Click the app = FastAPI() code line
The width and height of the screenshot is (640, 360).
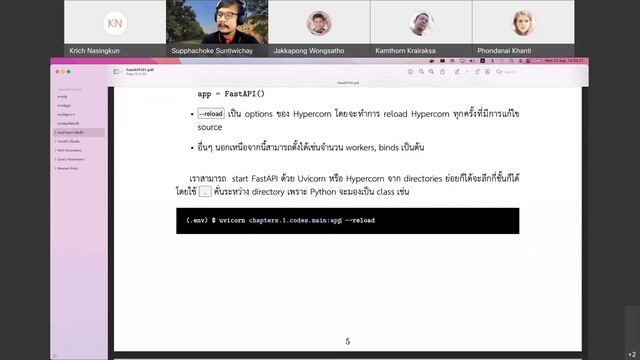231,94
